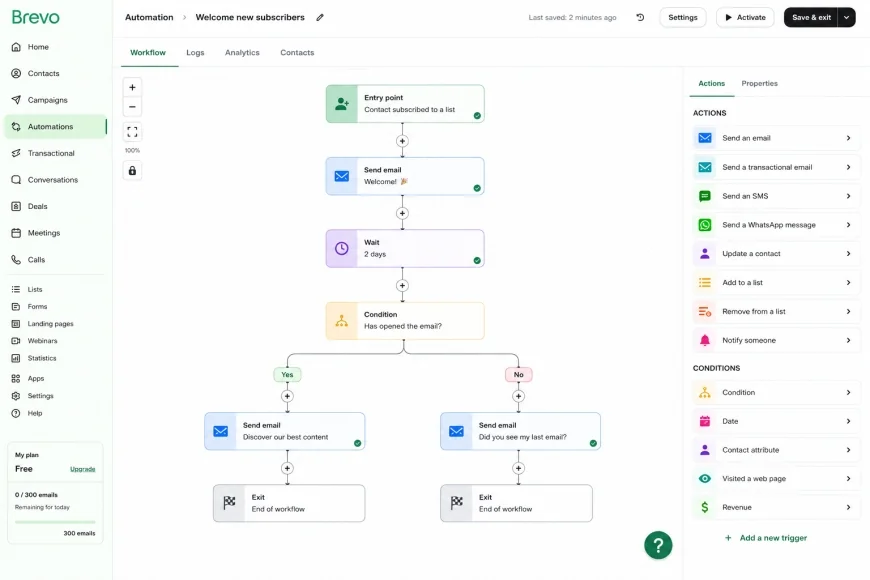Click the Upgrade plan link
Viewport: 870px width, 580px height.
(83, 469)
